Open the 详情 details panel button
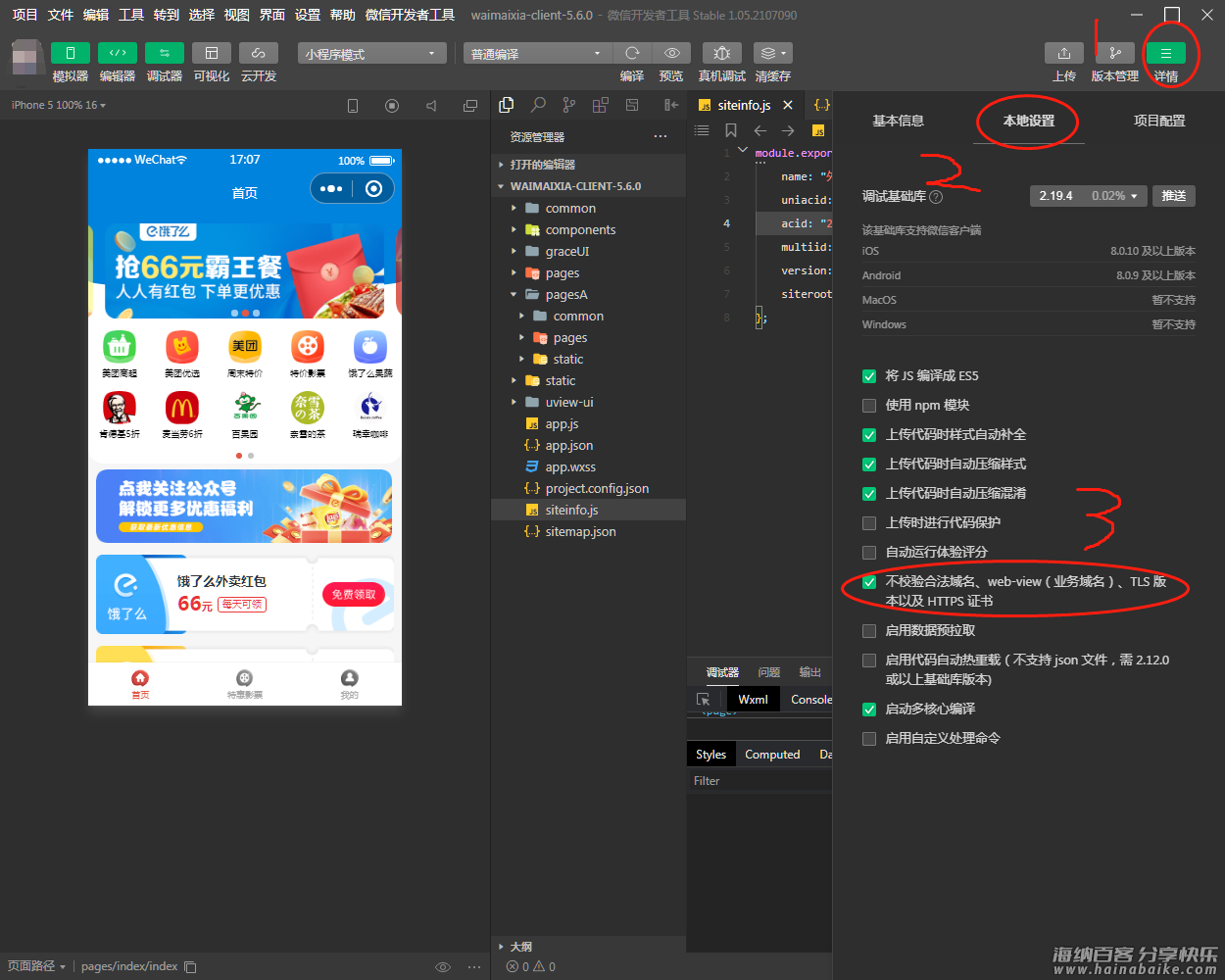 [x=1166, y=53]
